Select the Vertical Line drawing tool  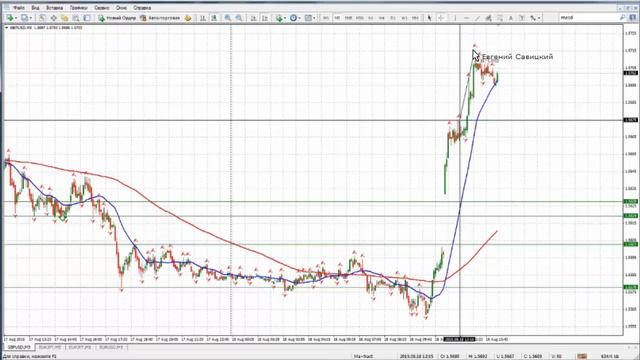point(455,18)
